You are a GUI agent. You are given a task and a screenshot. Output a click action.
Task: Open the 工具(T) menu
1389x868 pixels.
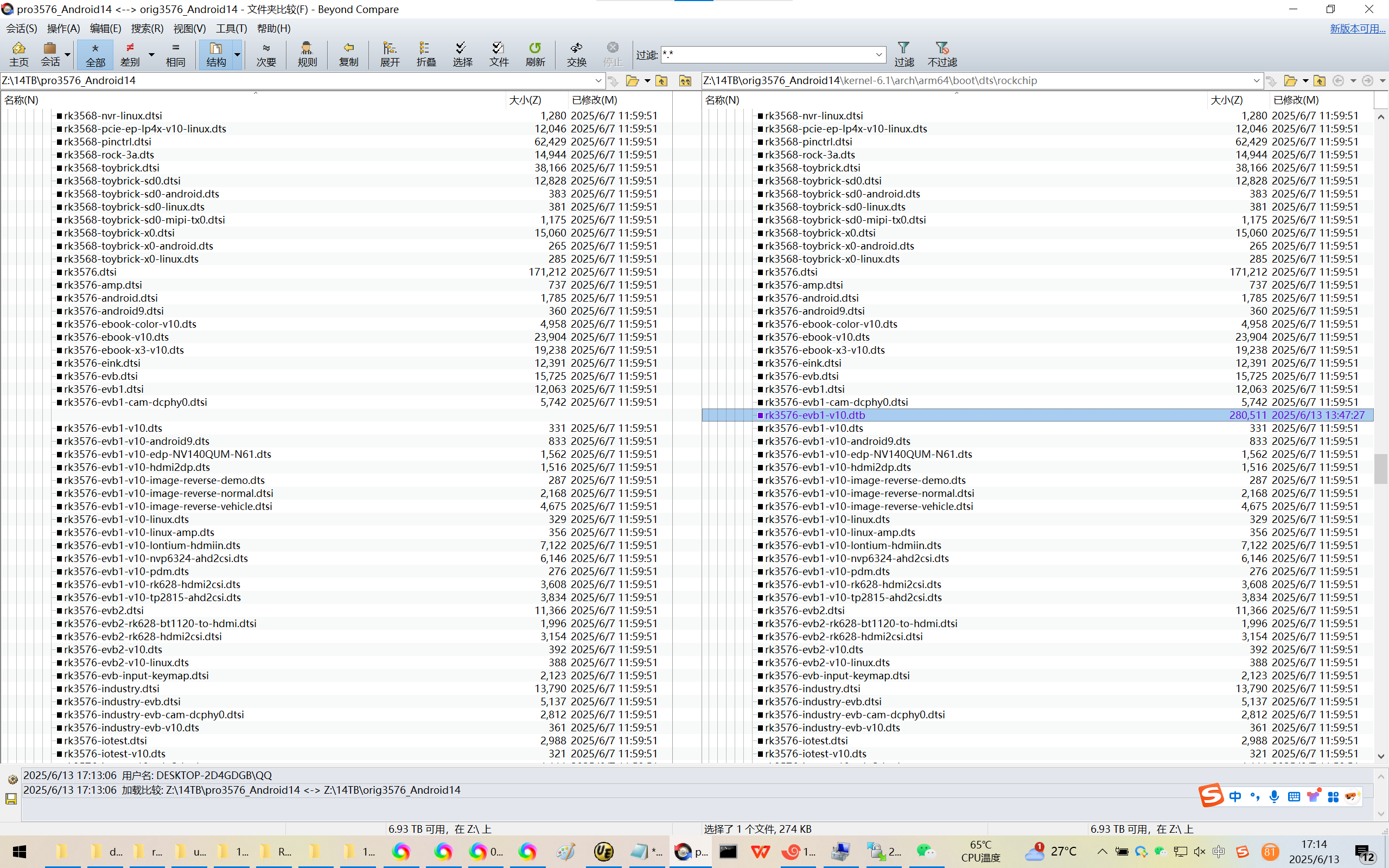pyautogui.click(x=231, y=28)
